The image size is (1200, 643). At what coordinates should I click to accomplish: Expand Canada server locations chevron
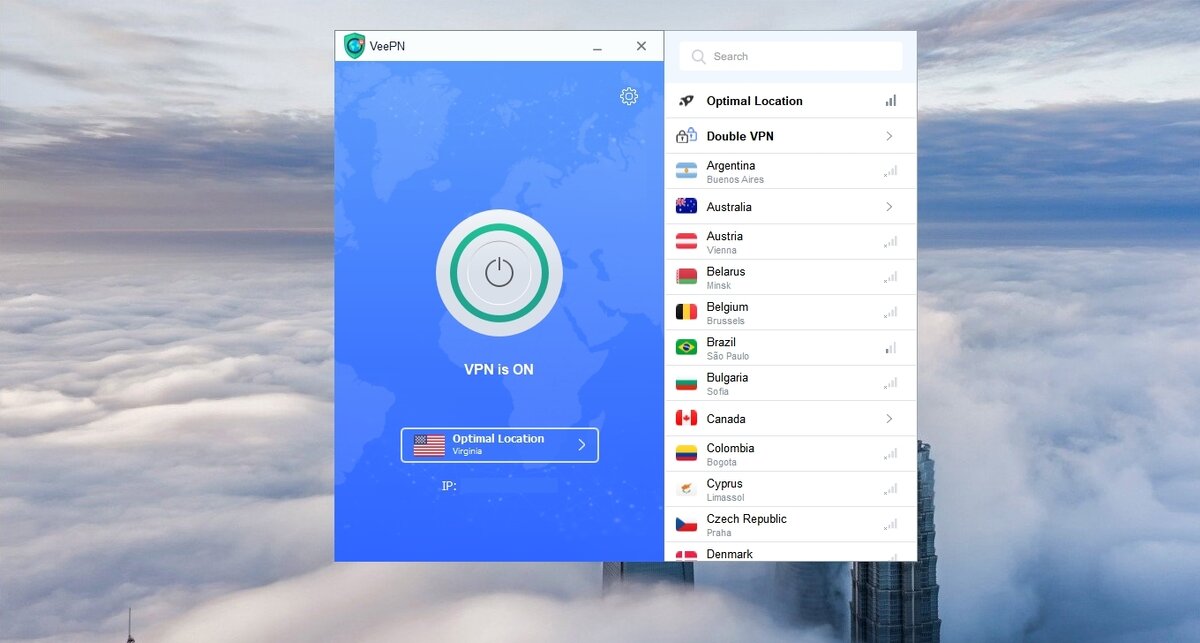pyautogui.click(x=889, y=419)
